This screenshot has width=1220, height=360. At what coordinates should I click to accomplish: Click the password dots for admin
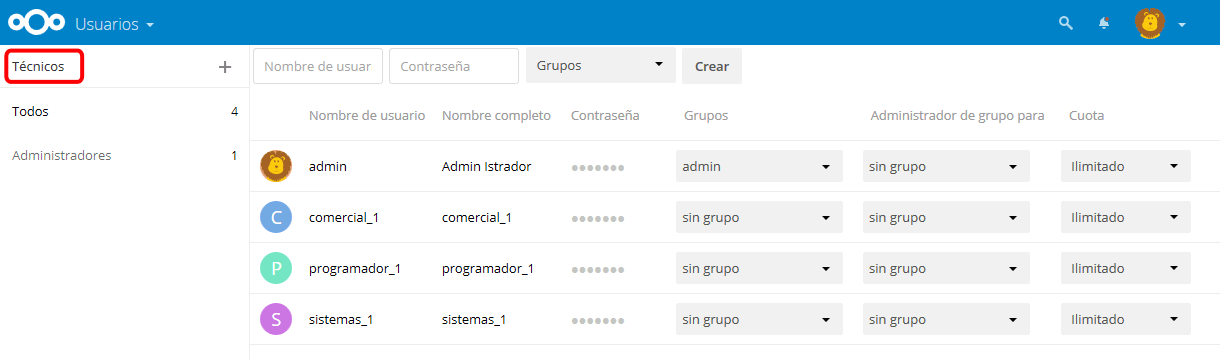[x=598, y=167]
